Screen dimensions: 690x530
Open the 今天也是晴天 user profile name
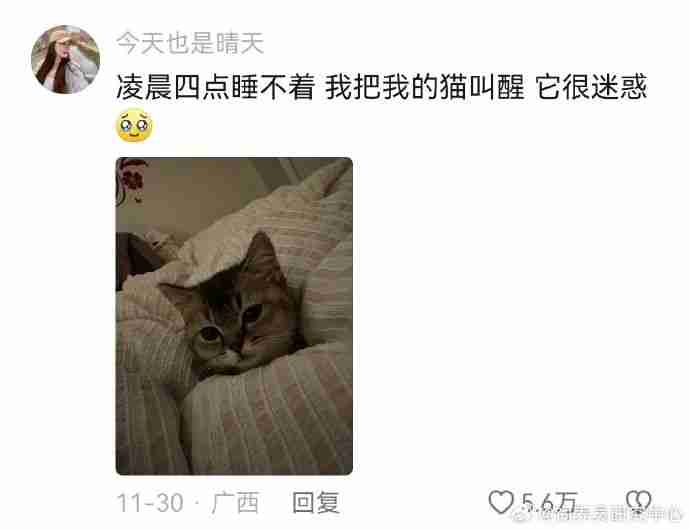pyautogui.click(x=190, y=43)
